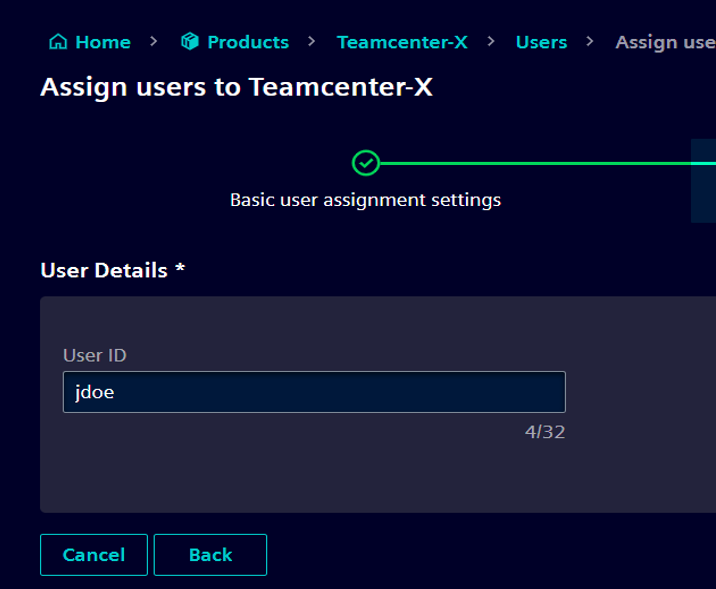Click the Home house icon in breadcrumb
Image resolution: width=716 pixels, height=589 pixels.
pyautogui.click(x=58, y=42)
